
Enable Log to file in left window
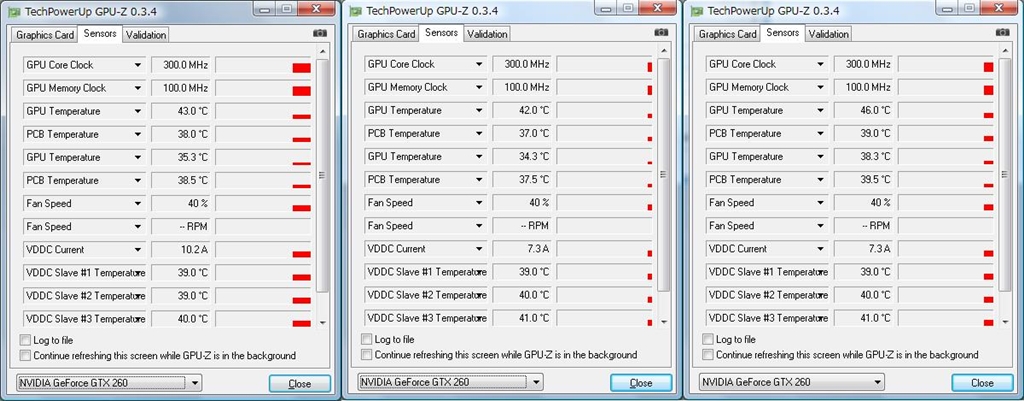pyautogui.click(x=25, y=340)
